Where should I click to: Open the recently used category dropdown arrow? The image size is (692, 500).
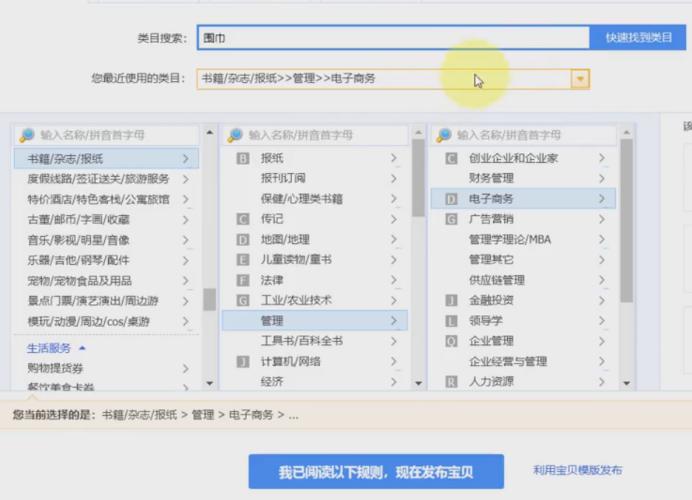[580, 79]
